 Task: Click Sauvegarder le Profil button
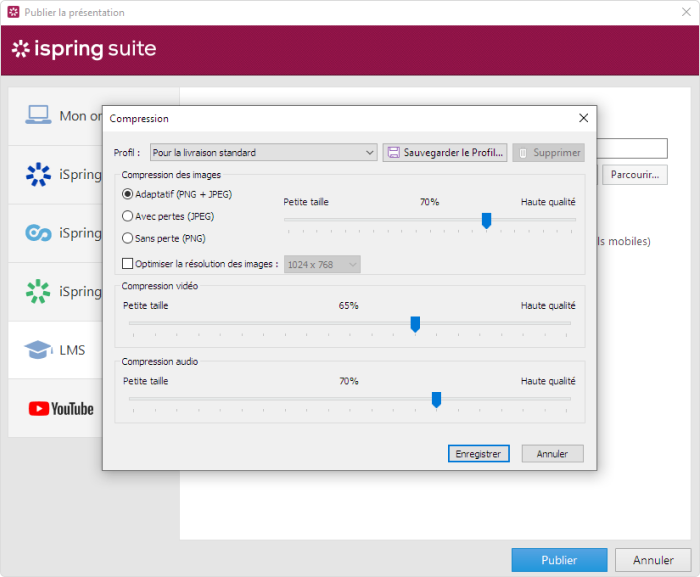pos(445,152)
